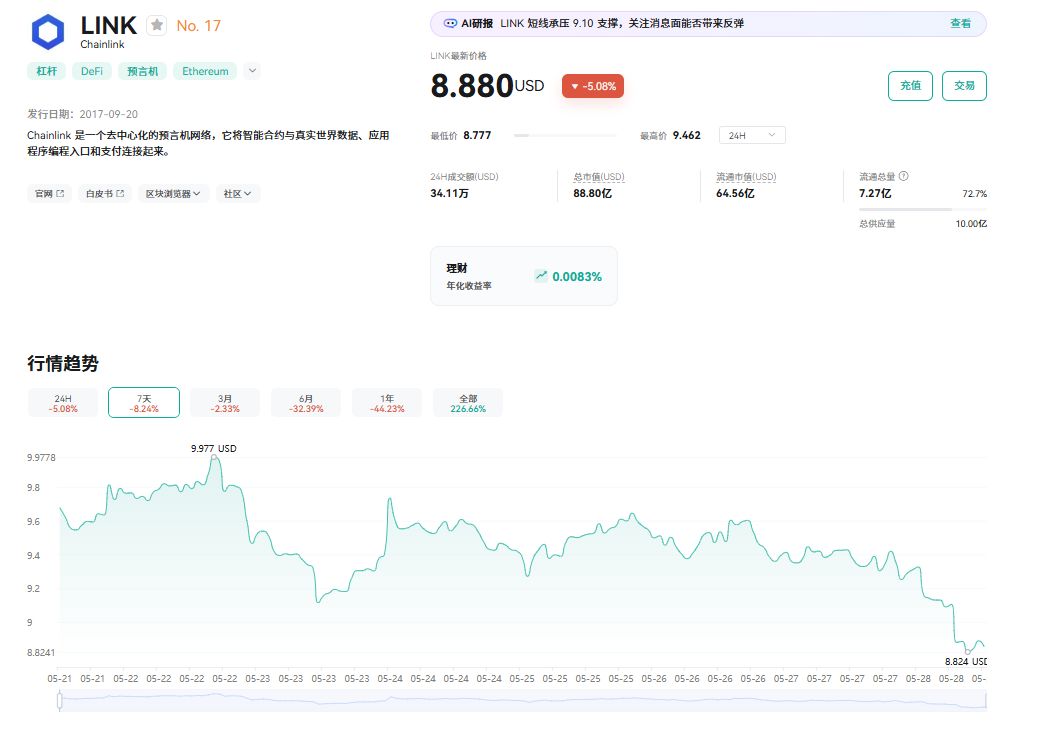Click the chart's bottom range navigator strip

click(x=522, y=701)
